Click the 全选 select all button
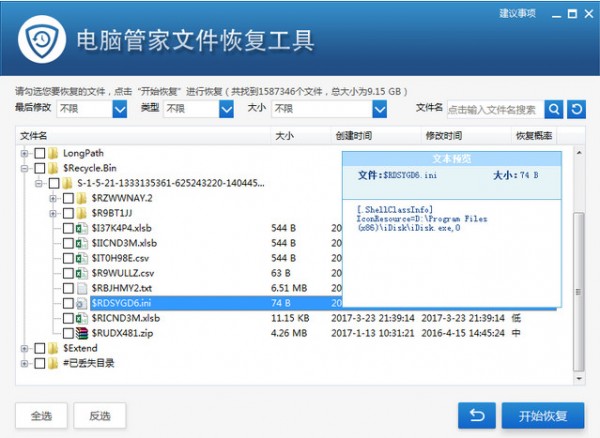Viewport: 600px width, 438px height. click(x=41, y=414)
